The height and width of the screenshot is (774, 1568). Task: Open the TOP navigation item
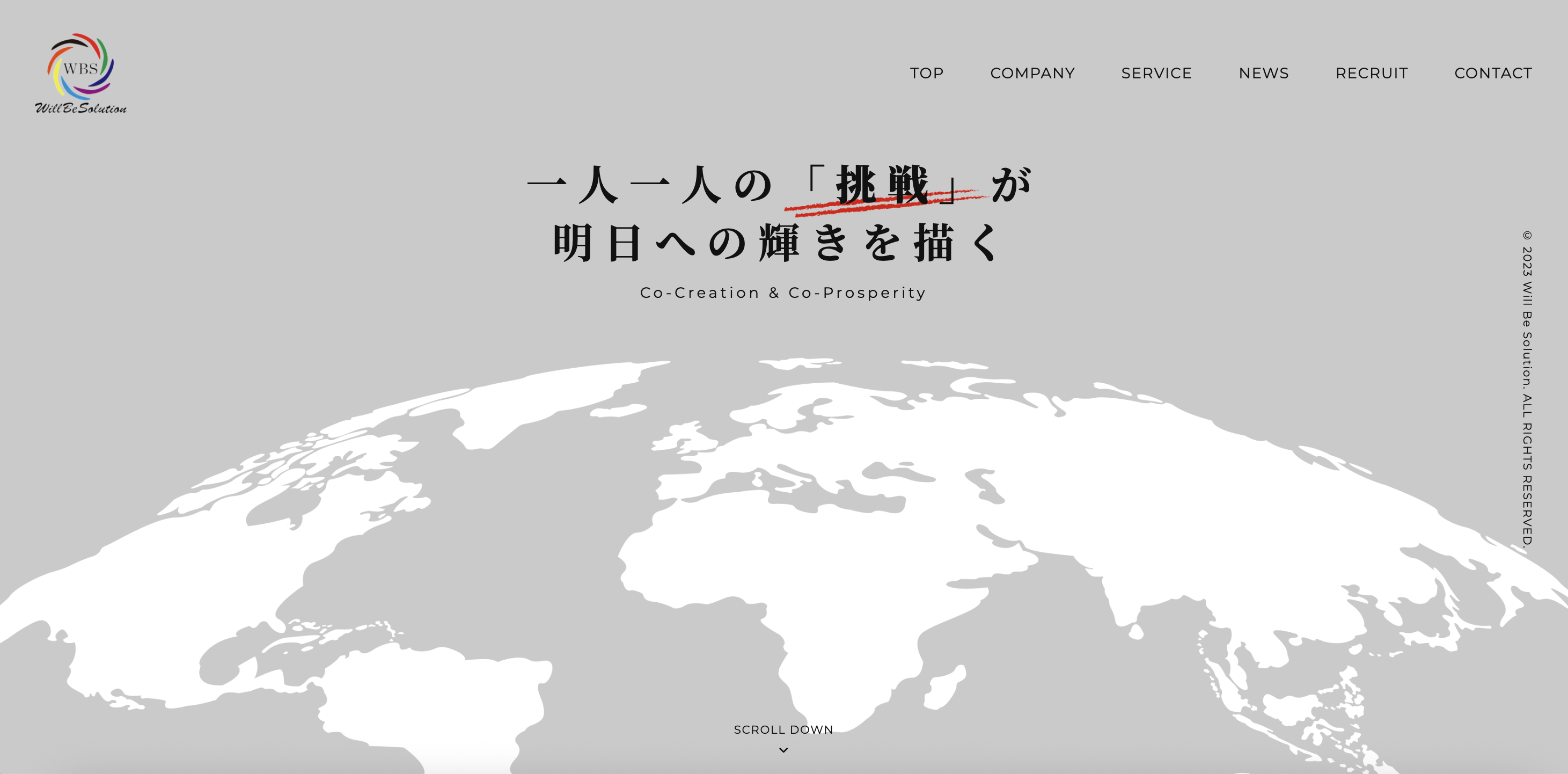click(926, 74)
